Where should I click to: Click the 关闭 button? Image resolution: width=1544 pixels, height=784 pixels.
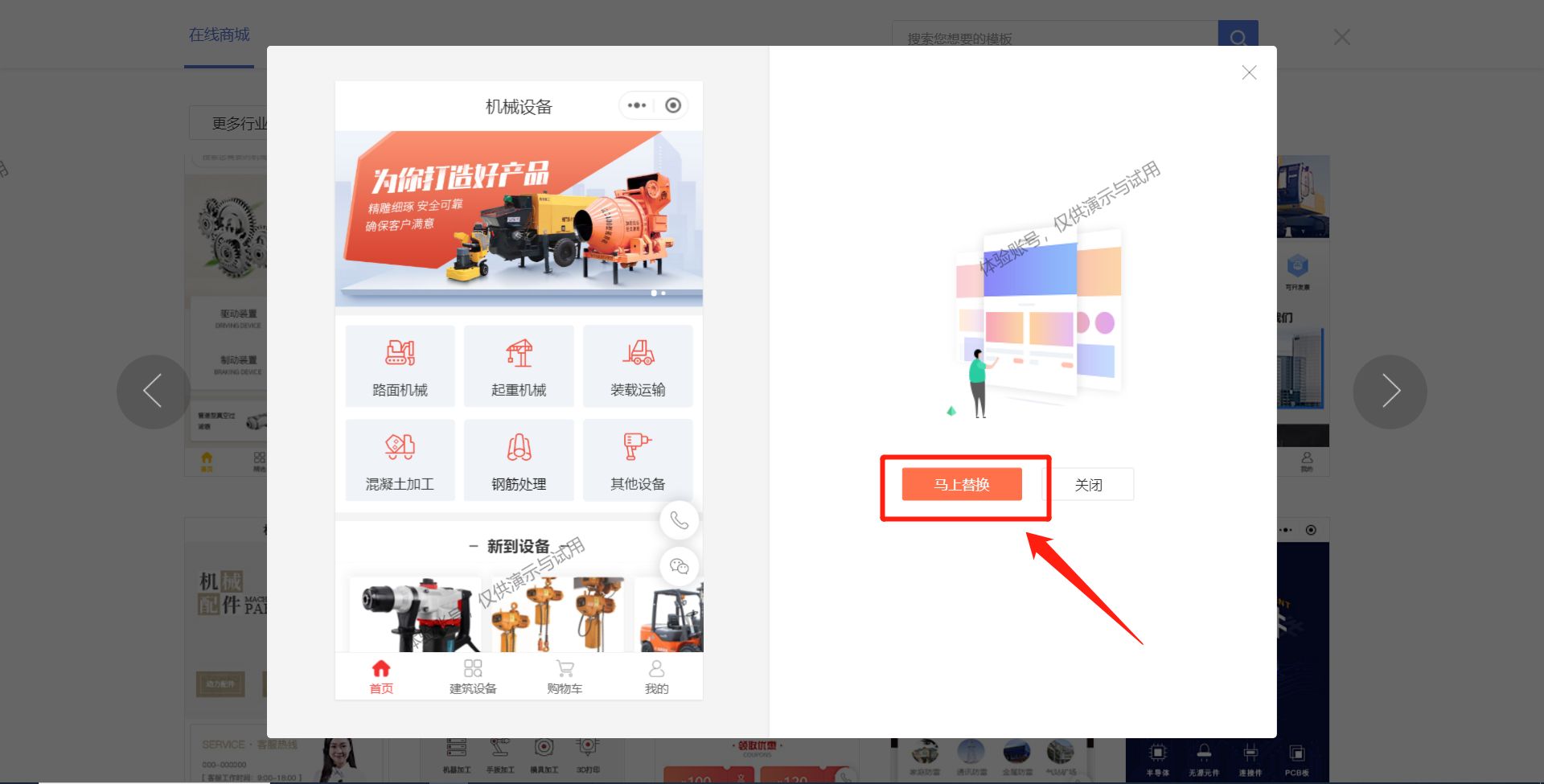[1090, 484]
